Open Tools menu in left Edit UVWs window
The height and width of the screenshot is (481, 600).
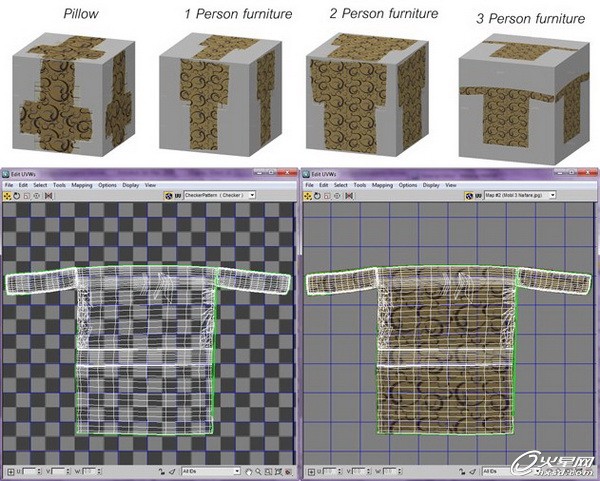click(x=59, y=185)
